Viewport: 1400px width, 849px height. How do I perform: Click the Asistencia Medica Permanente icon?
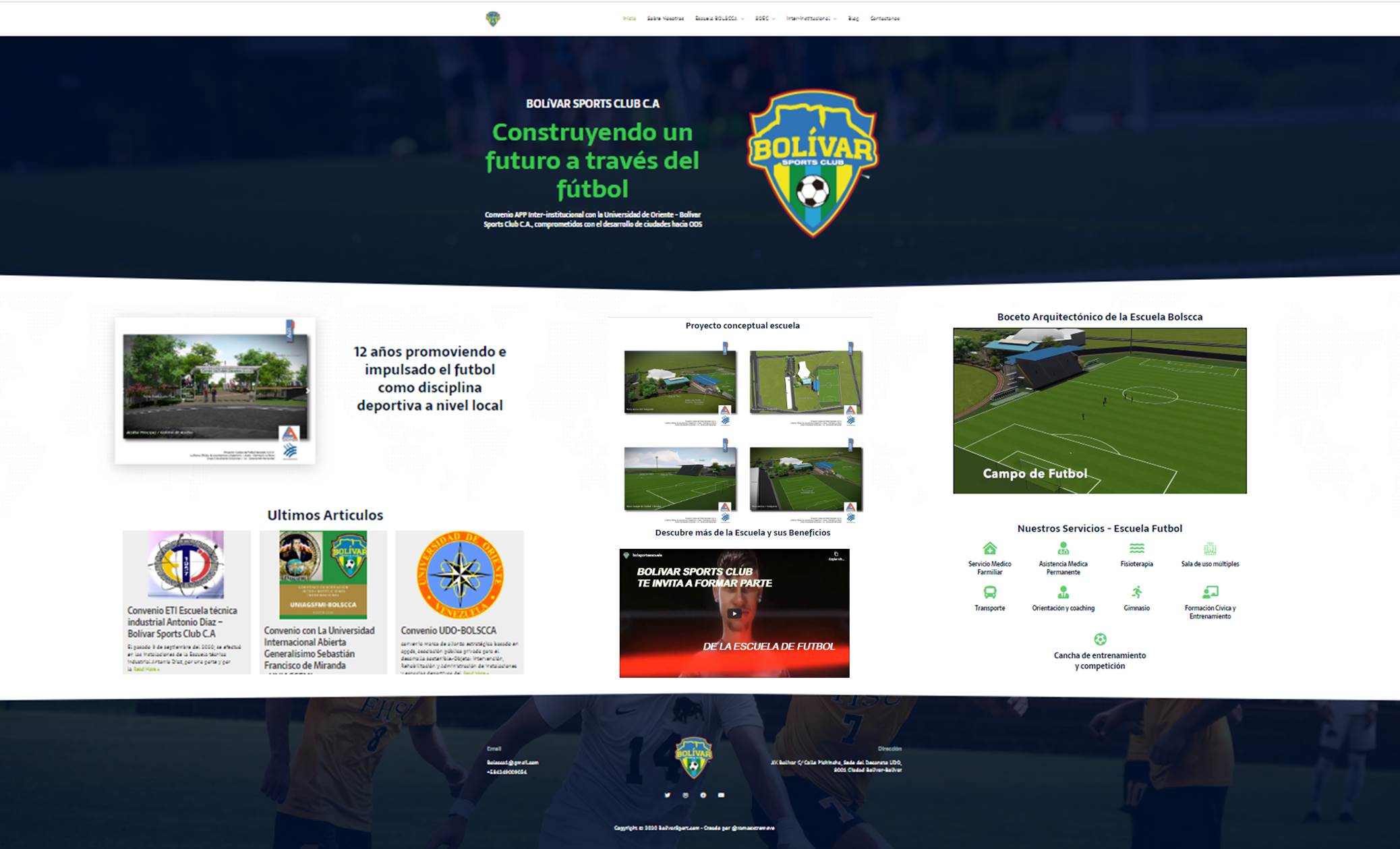click(1063, 548)
